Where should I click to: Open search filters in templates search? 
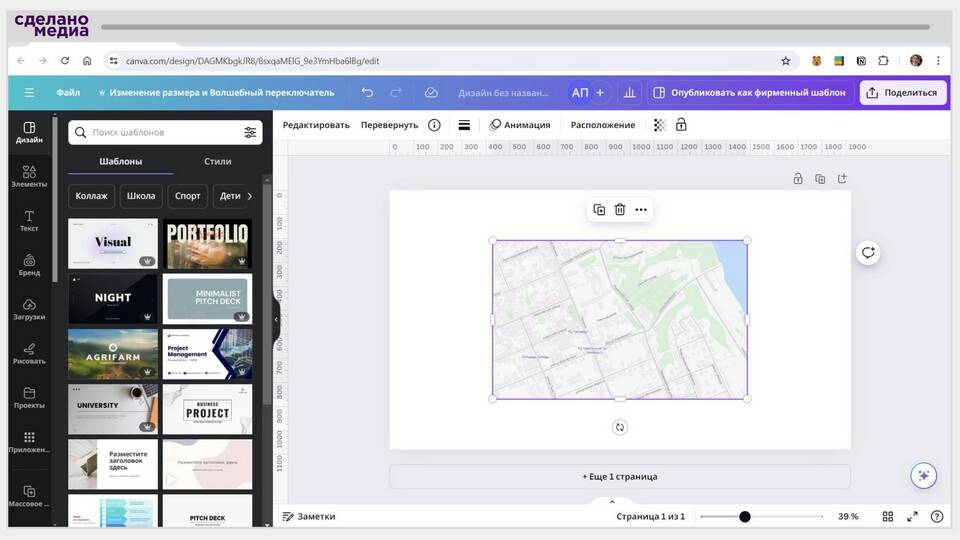(250, 132)
